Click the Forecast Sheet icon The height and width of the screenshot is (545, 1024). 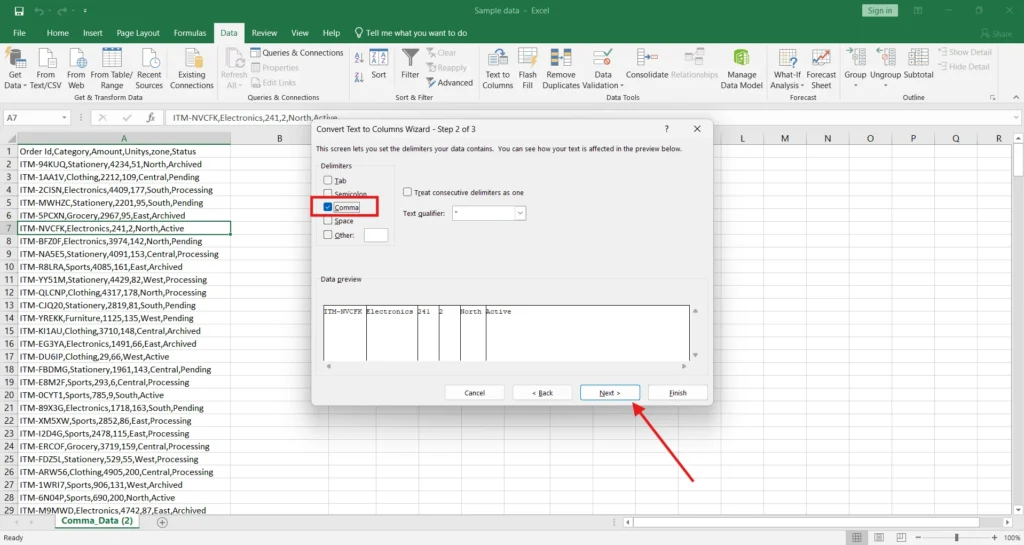[821, 58]
